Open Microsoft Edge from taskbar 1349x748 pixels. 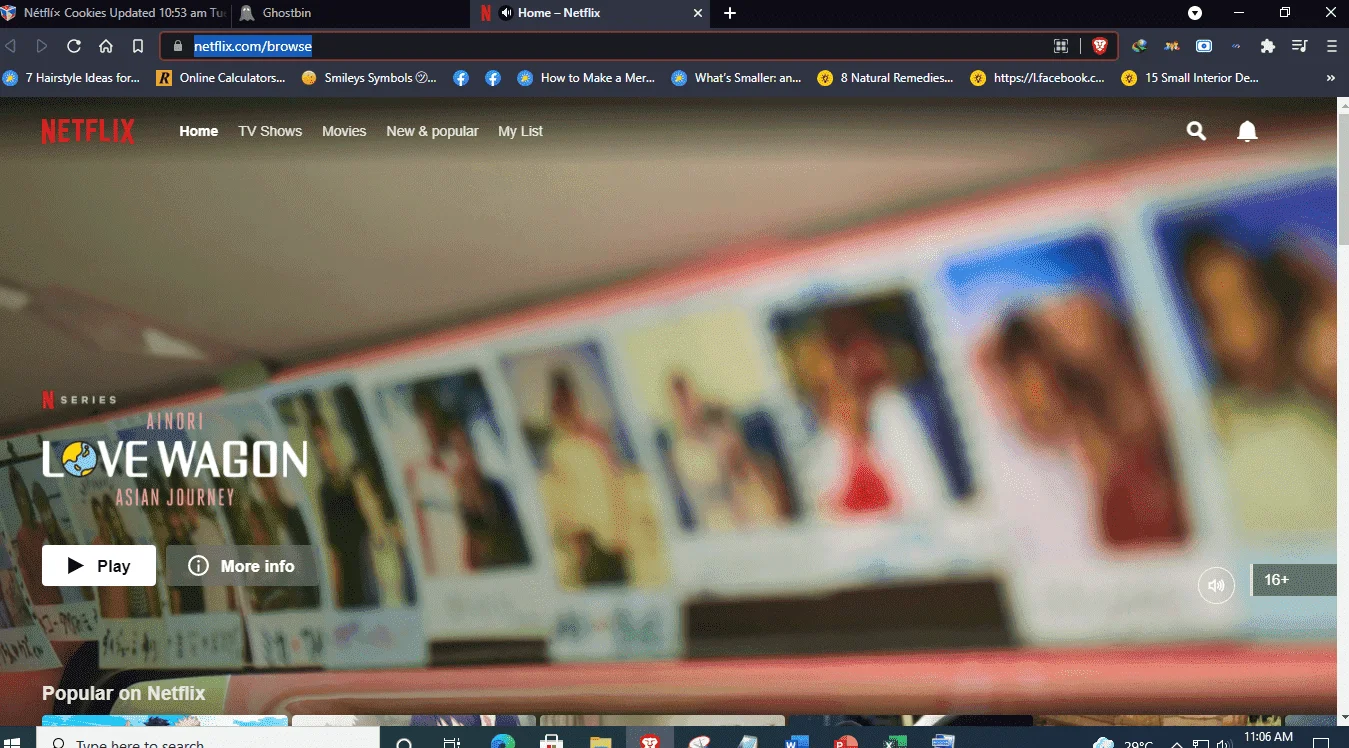[x=503, y=740]
